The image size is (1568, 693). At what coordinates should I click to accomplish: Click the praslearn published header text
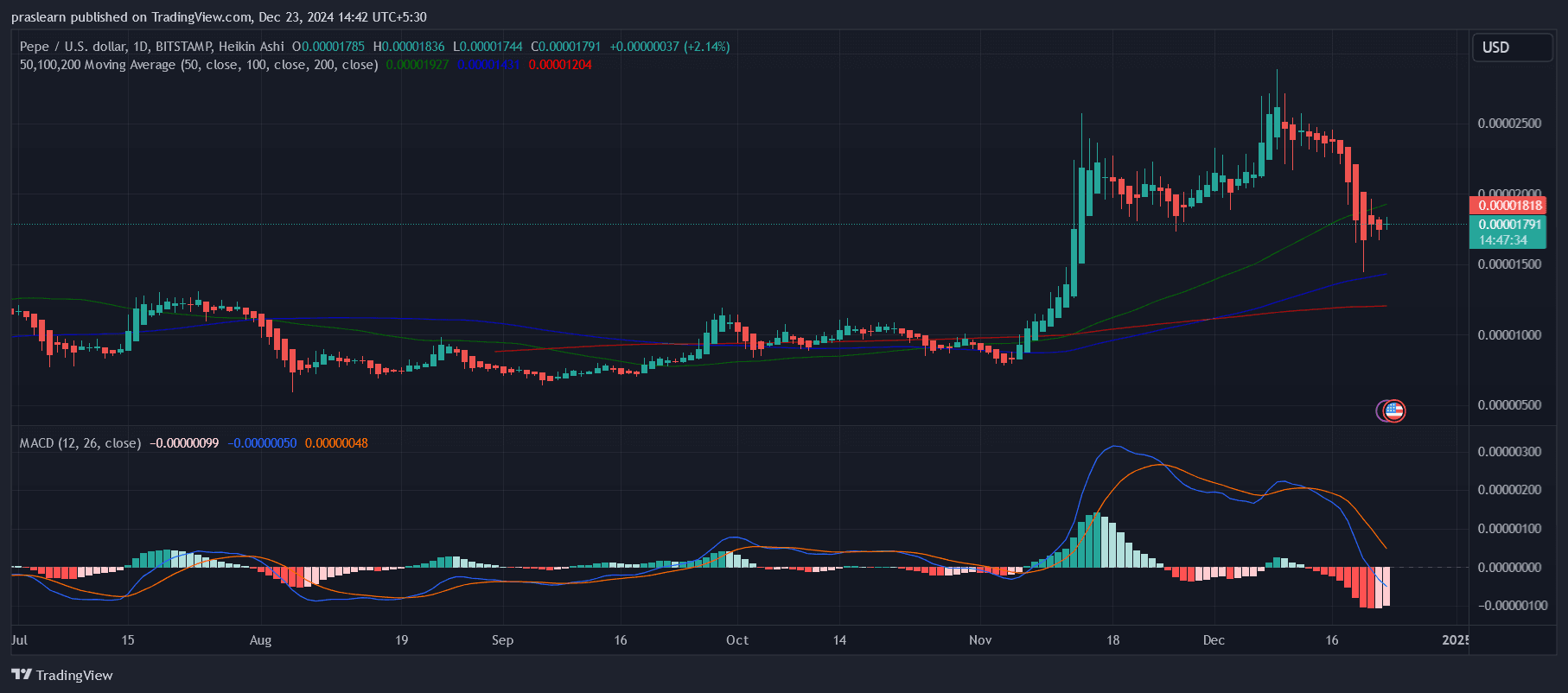point(219,17)
